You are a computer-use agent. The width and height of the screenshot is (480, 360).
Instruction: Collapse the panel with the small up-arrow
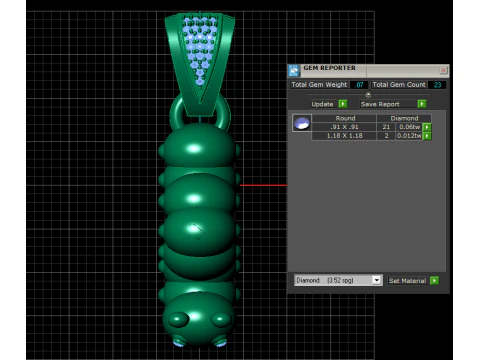368,94
